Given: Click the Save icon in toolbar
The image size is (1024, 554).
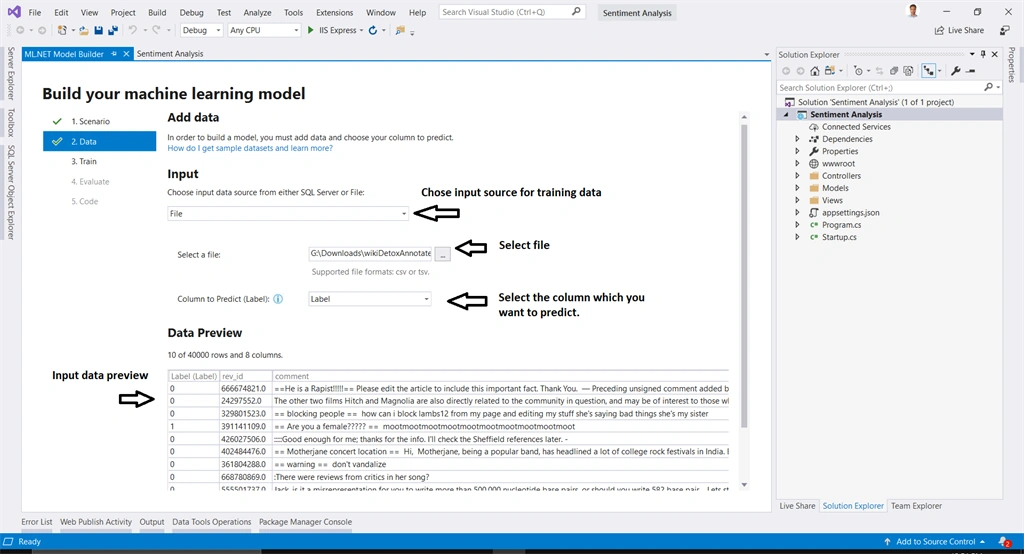Looking at the screenshot, I should pos(99,30).
